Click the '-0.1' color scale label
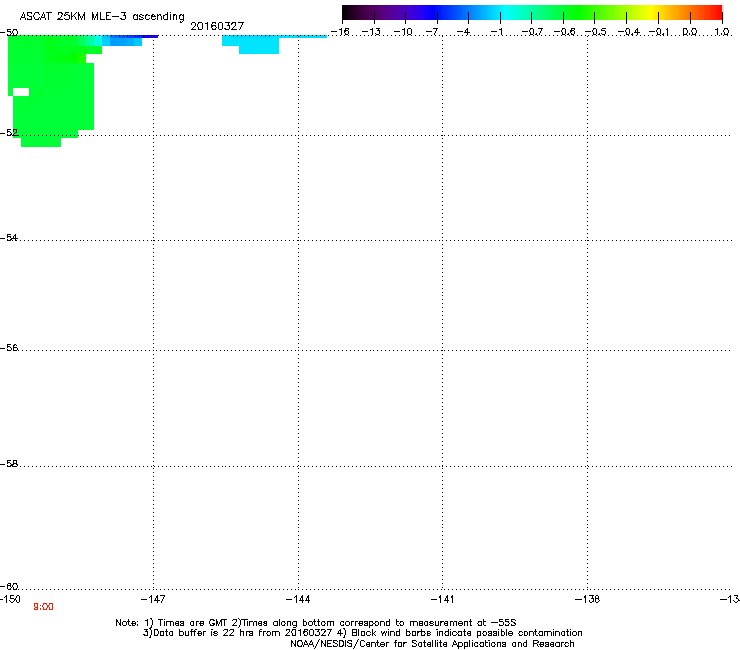Viewport: 740px width, 650px height. pos(660,32)
